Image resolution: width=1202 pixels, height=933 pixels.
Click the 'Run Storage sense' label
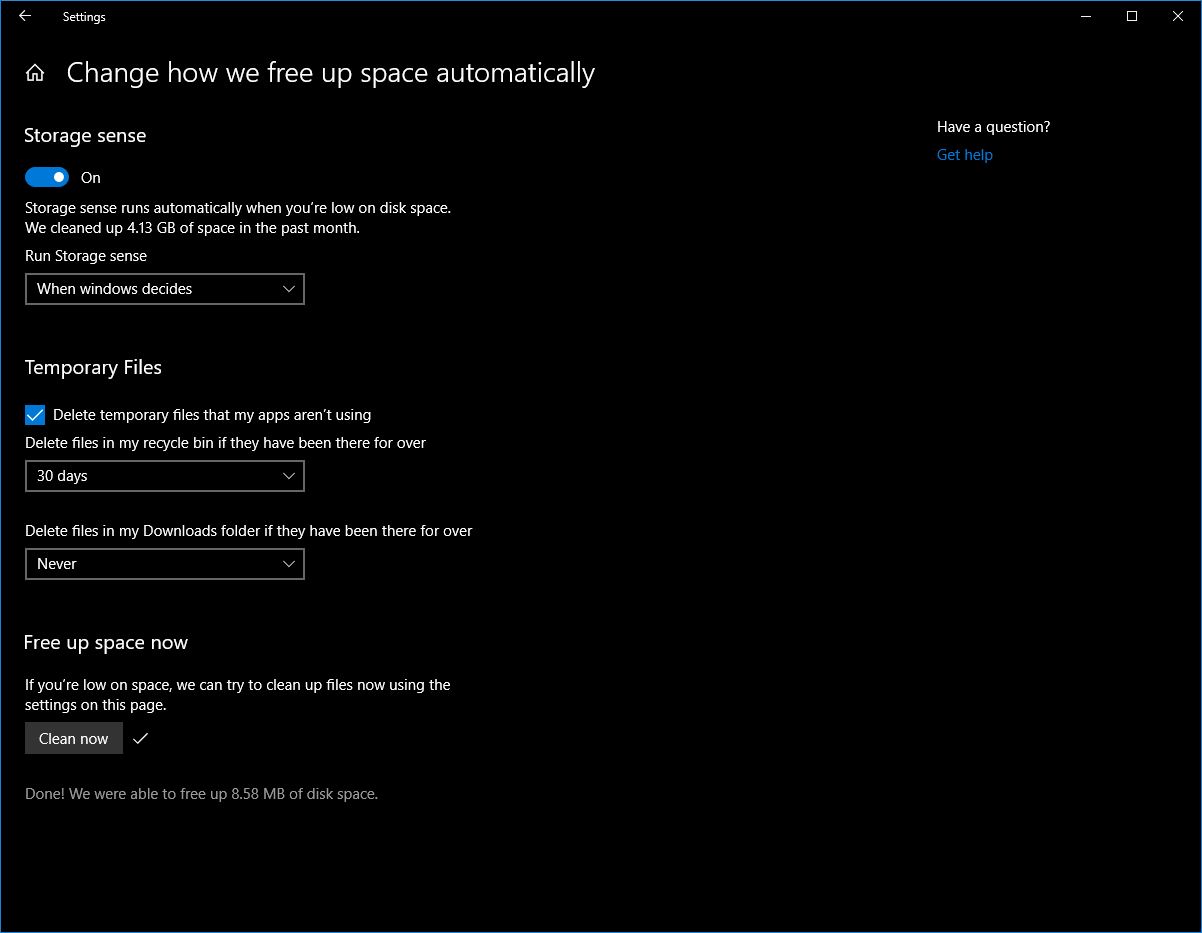(x=86, y=256)
